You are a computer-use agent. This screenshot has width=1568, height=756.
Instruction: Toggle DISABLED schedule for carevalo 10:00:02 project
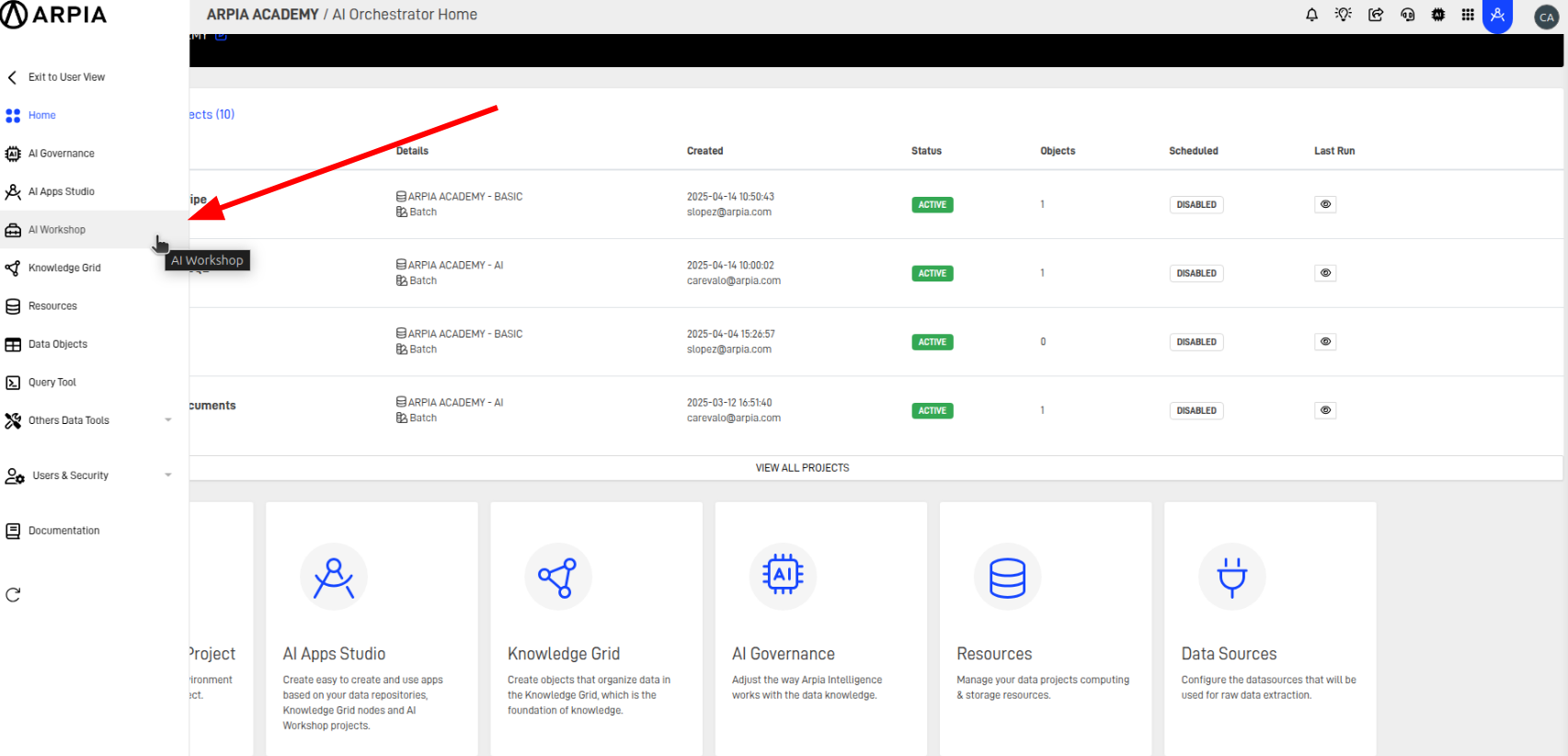(x=1196, y=273)
